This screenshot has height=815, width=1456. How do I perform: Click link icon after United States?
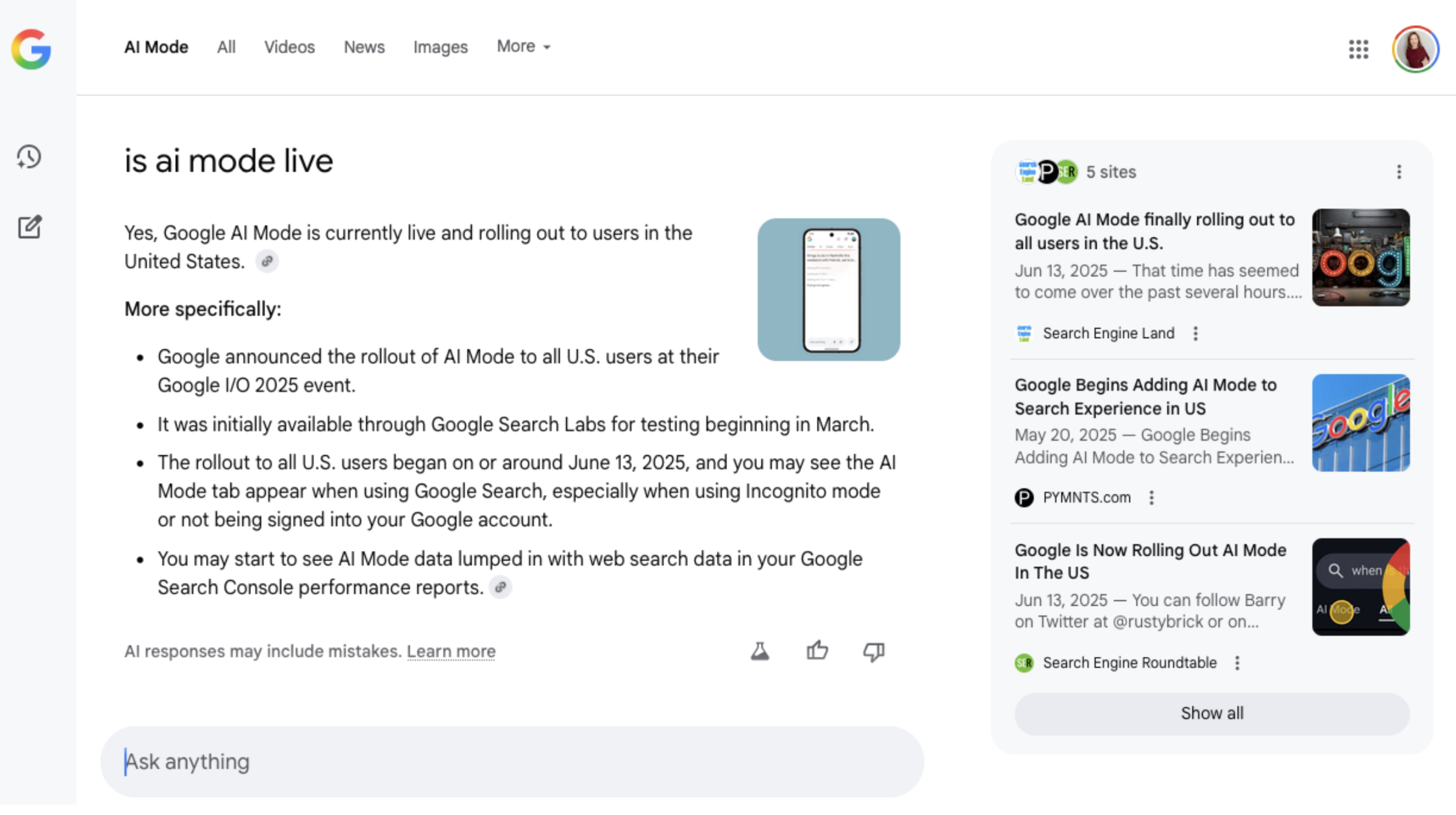tap(267, 262)
